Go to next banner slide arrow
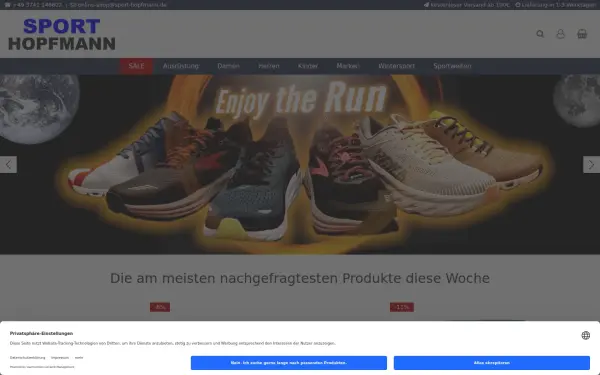Image resolution: width=600 pixels, height=375 pixels. pos(591,165)
